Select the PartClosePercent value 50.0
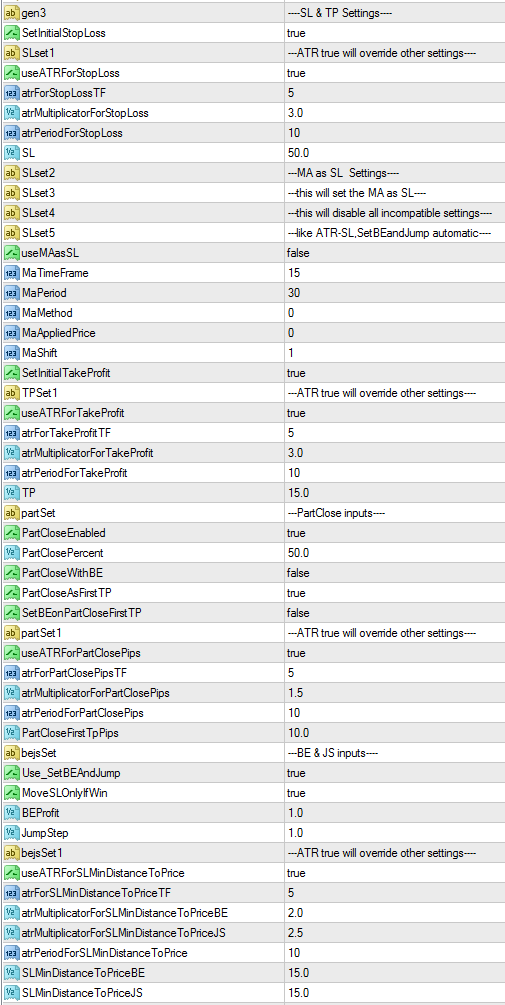505x1005 pixels. coord(298,552)
